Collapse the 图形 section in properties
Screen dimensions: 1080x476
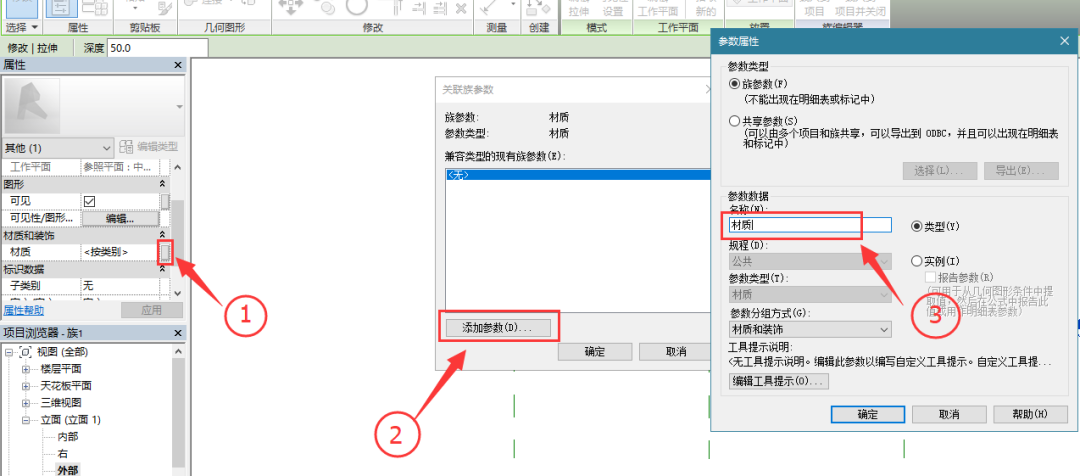point(163,185)
